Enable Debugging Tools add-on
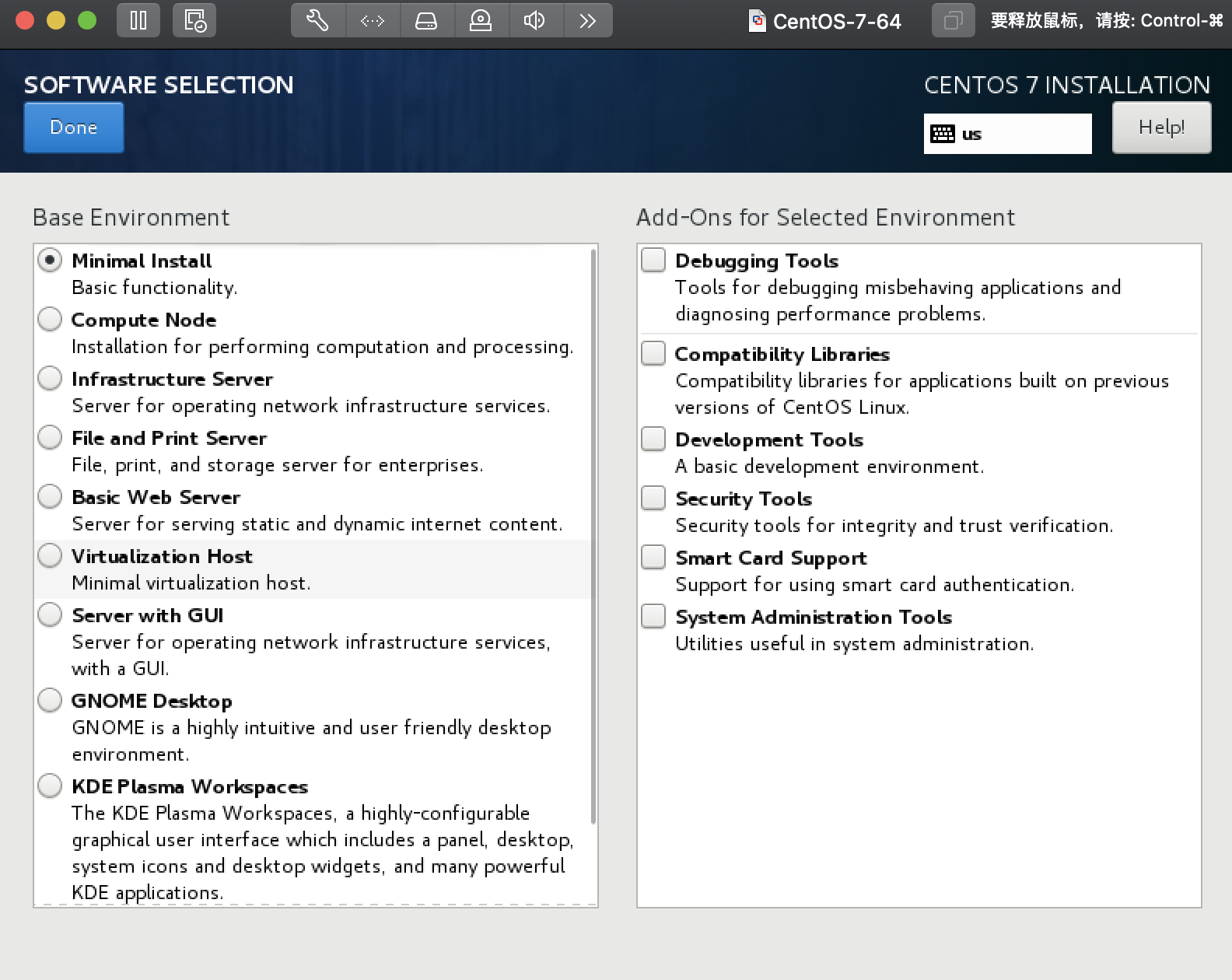 (653, 260)
